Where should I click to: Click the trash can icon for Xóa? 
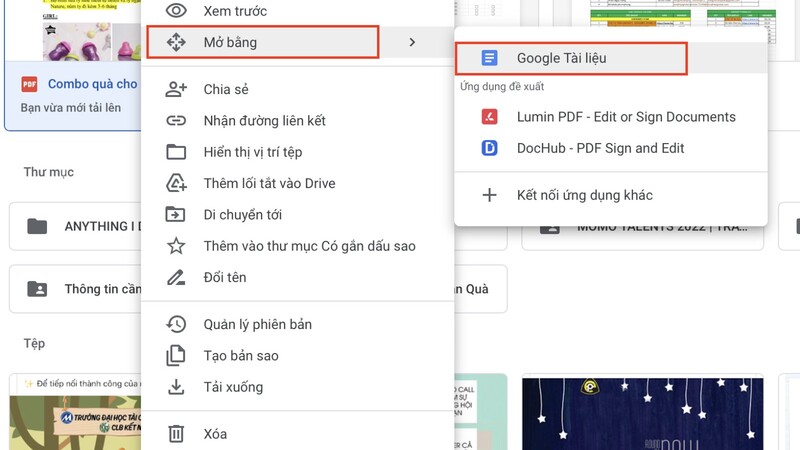pyautogui.click(x=176, y=434)
